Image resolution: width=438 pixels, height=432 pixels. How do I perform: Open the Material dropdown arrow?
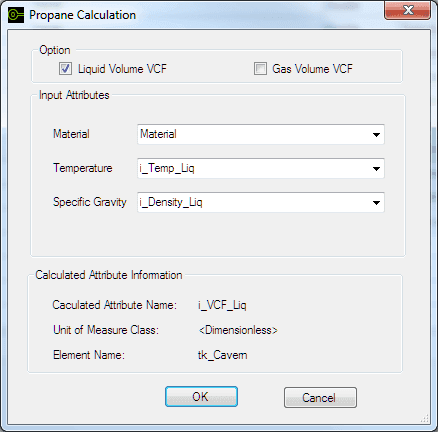pyautogui.click(x=376, y=135)
